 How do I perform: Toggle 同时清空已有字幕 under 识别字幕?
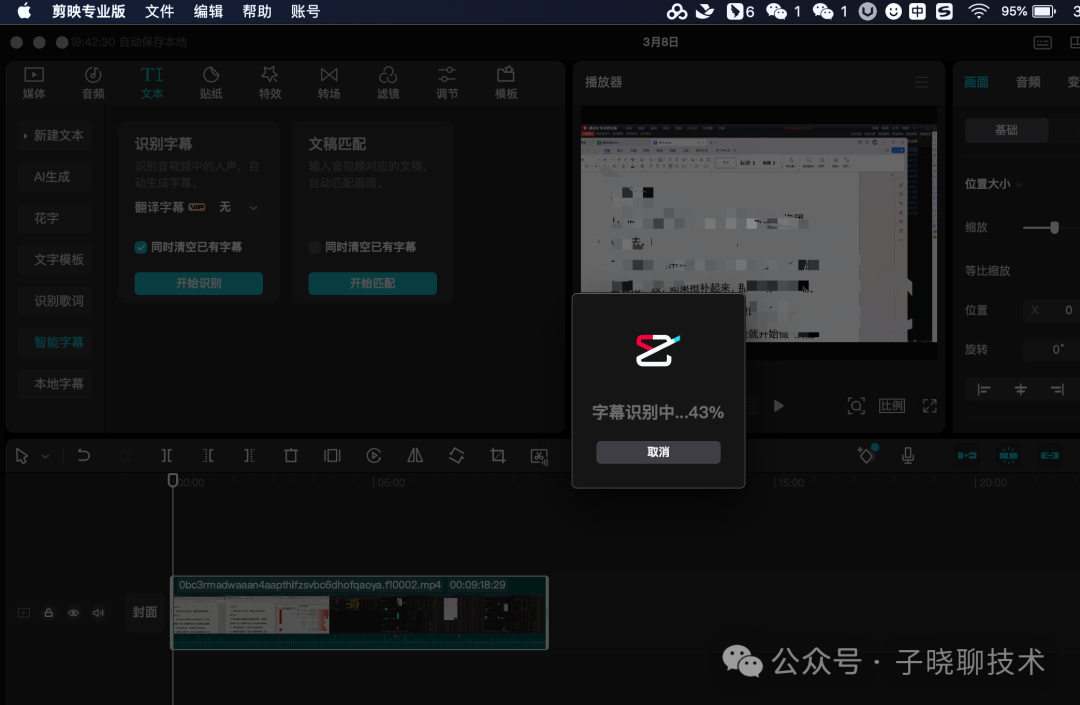coord(141,247)
